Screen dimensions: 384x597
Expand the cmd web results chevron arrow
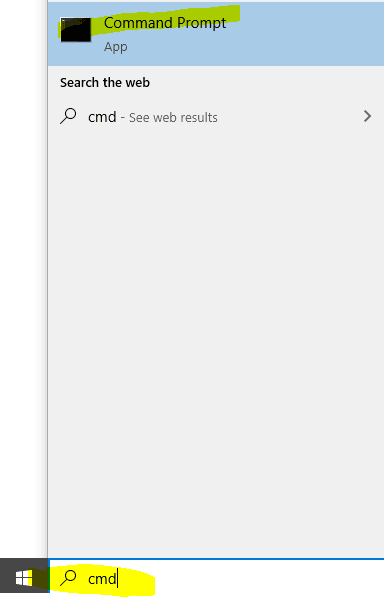tap(367, 116)
